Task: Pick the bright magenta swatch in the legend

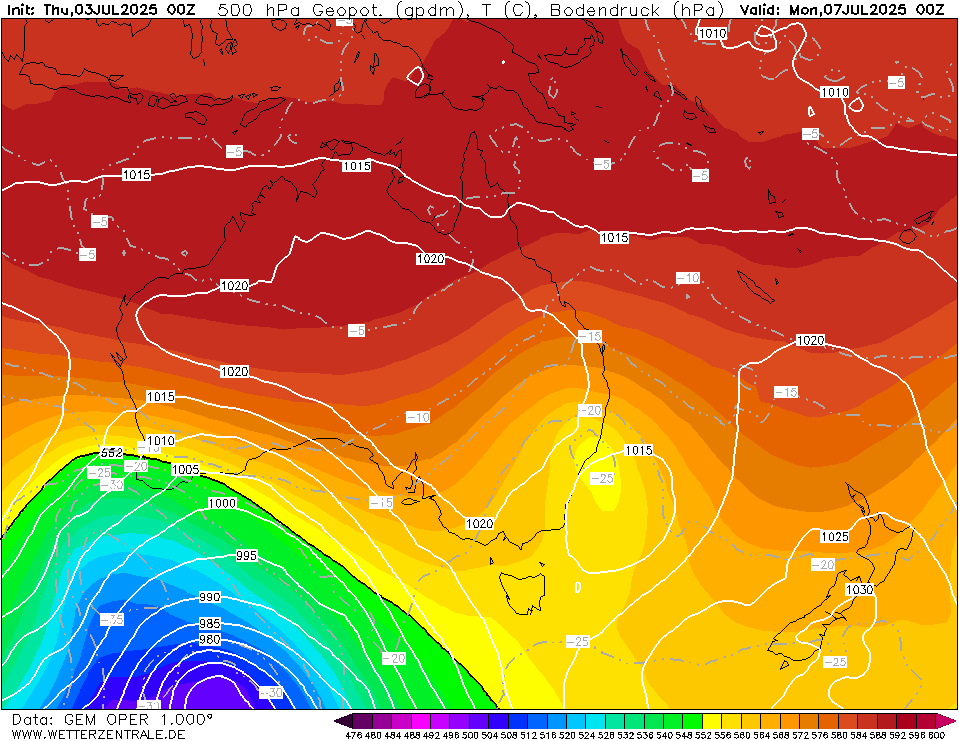Action: [x=421, y=721]
